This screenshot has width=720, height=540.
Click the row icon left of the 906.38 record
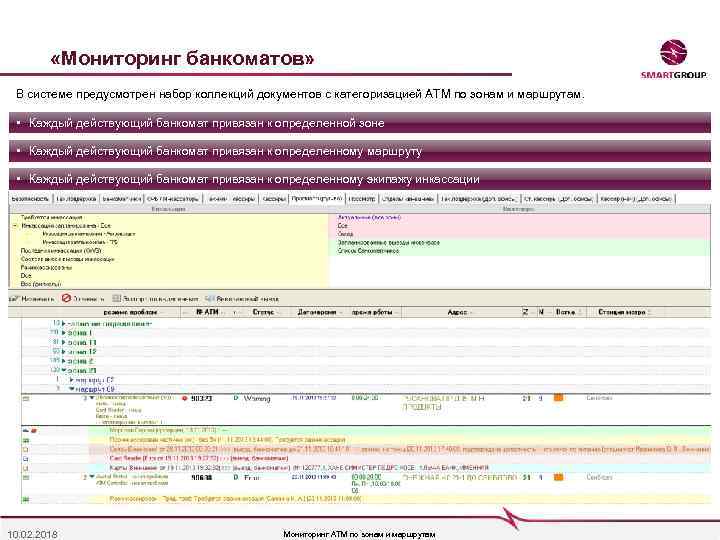click(26, 478)
